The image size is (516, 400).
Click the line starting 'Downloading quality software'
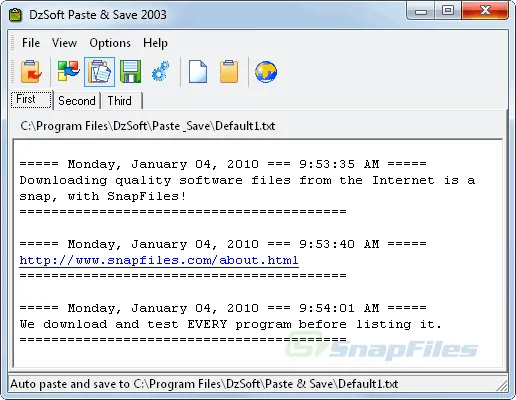pos(247,180)
